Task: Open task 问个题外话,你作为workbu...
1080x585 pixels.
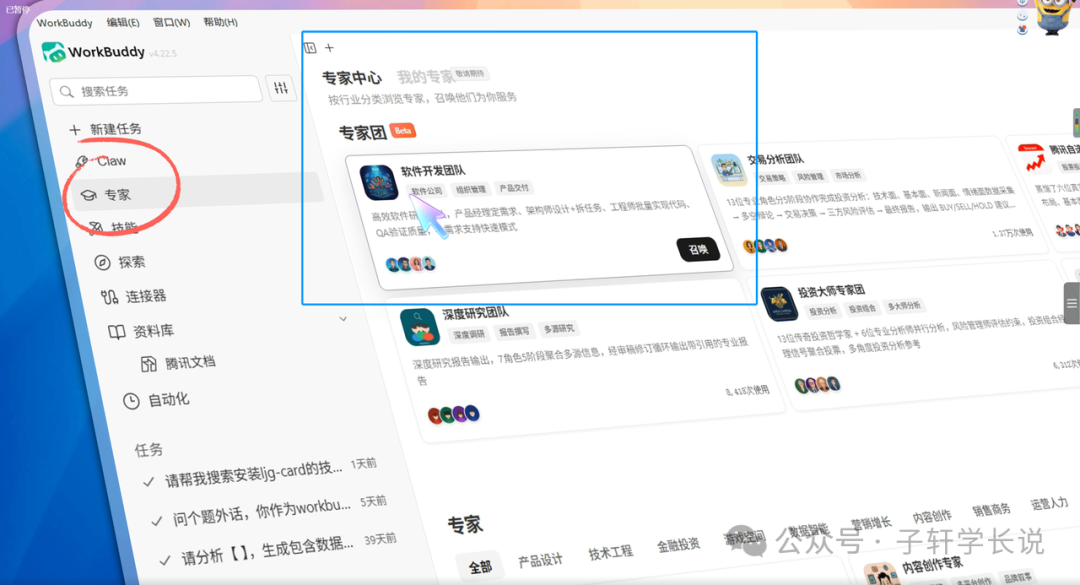Action: 261,511
